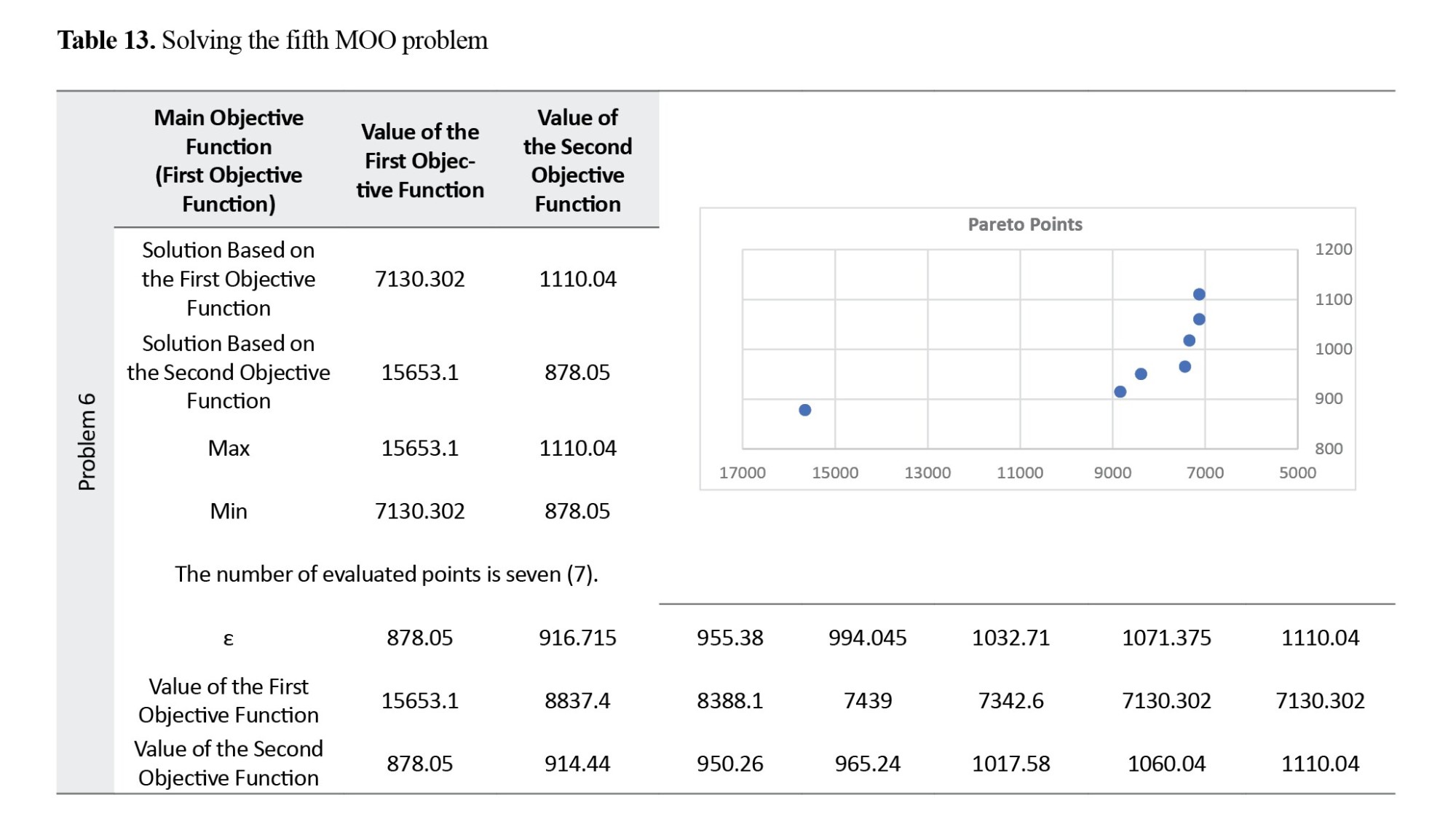Click the 5000 horizontal axis label
This screenshot has width=1456, height=835.
(x=1297, y=472)
